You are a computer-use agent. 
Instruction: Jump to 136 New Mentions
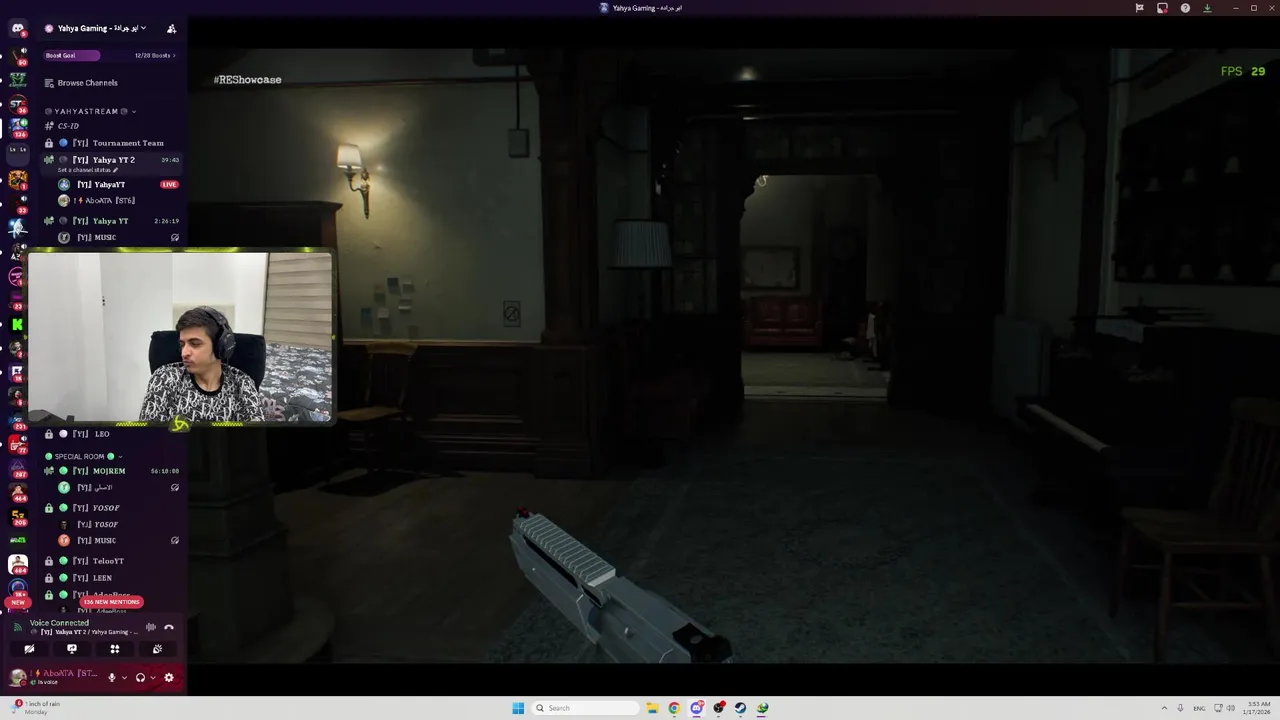coord(111,602)
